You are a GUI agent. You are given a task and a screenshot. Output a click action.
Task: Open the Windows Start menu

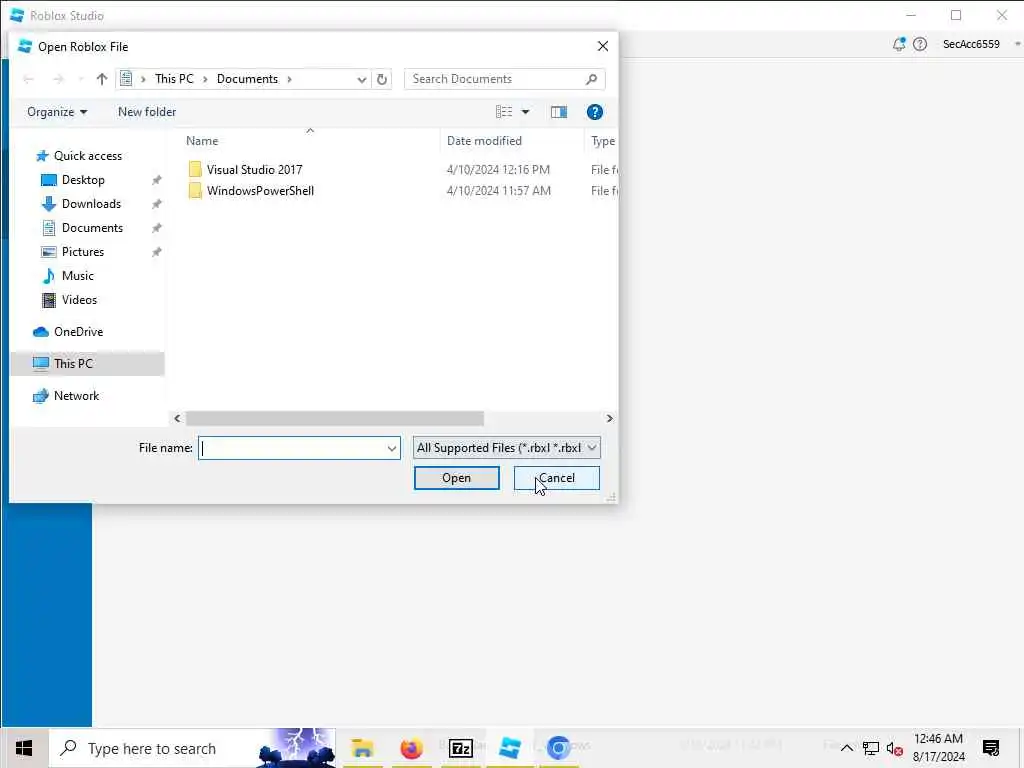(24, 748)
